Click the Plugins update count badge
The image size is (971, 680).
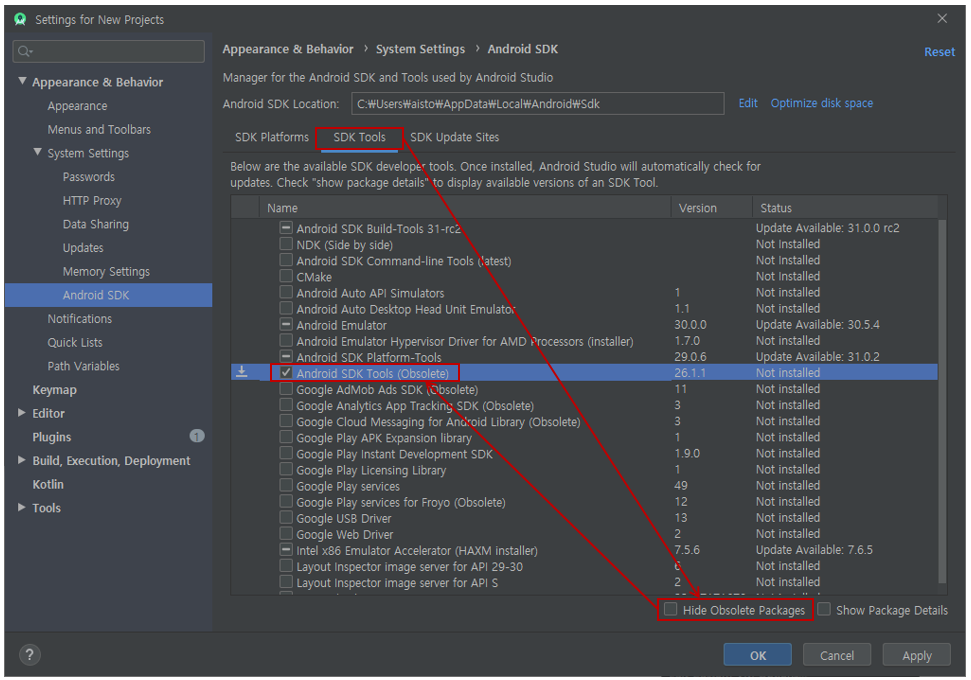tap(196, 436)
